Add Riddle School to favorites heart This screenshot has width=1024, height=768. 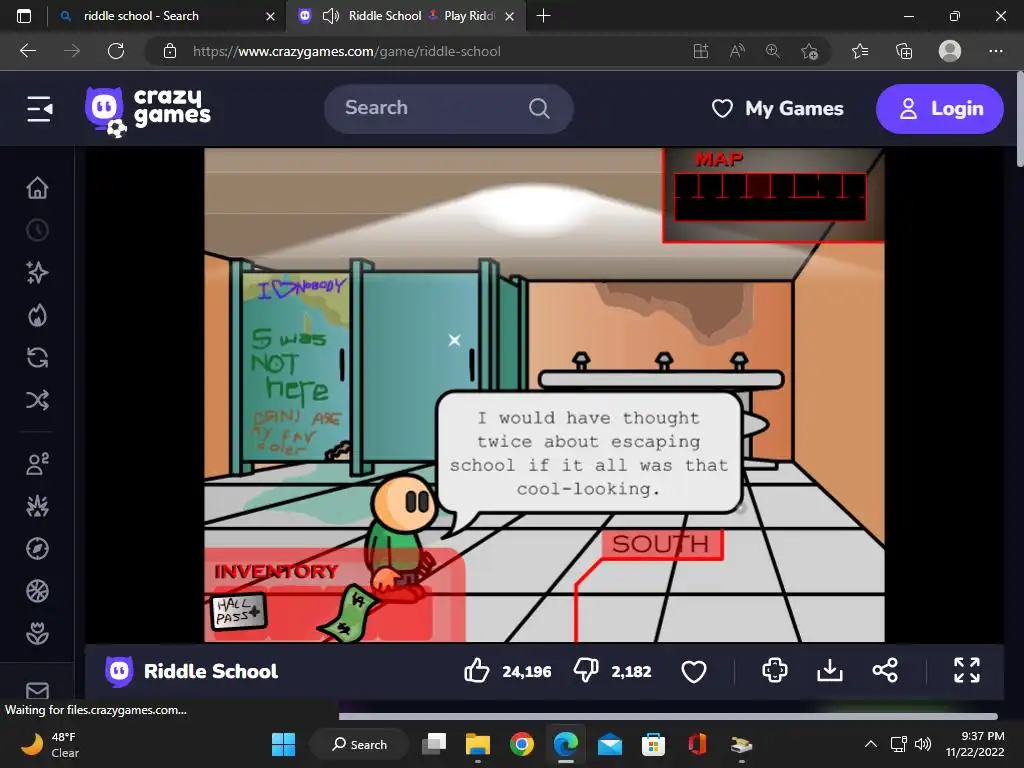[694, 671]
